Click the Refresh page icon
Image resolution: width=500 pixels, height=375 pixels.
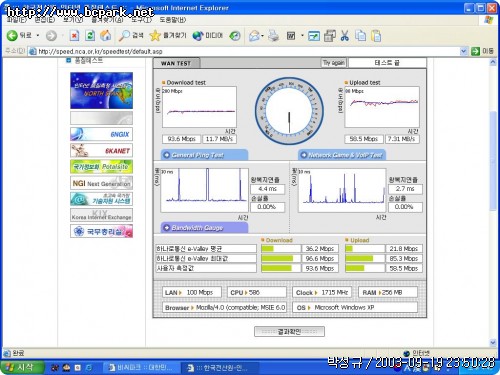click(90, 35)
